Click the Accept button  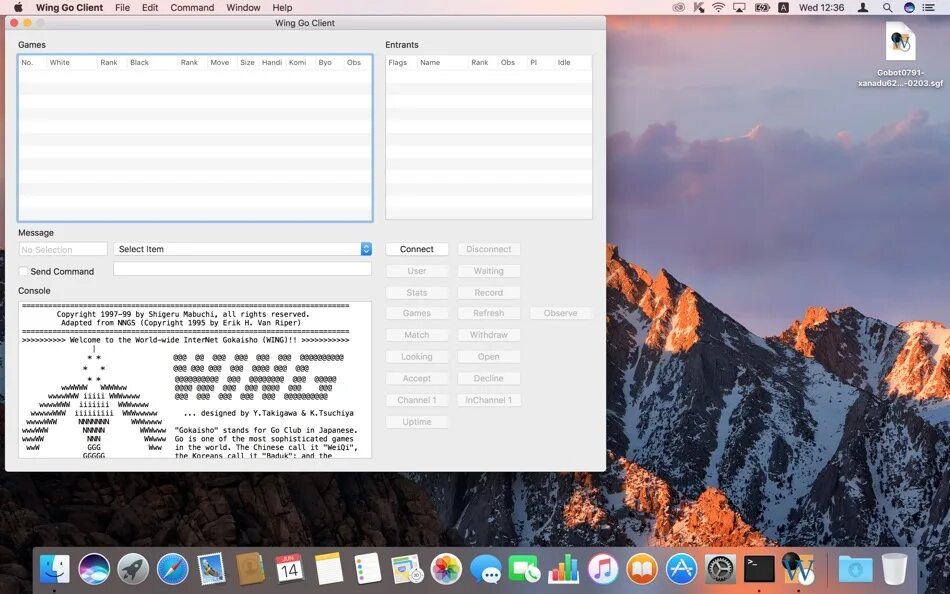click(x=417, y=378)
